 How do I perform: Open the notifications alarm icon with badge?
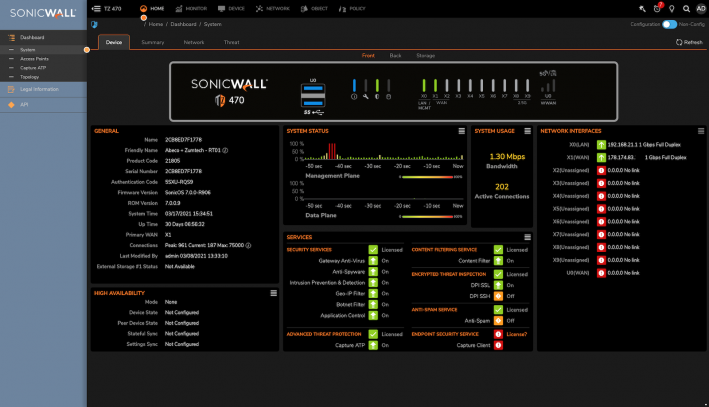click(x=657, y=9)
